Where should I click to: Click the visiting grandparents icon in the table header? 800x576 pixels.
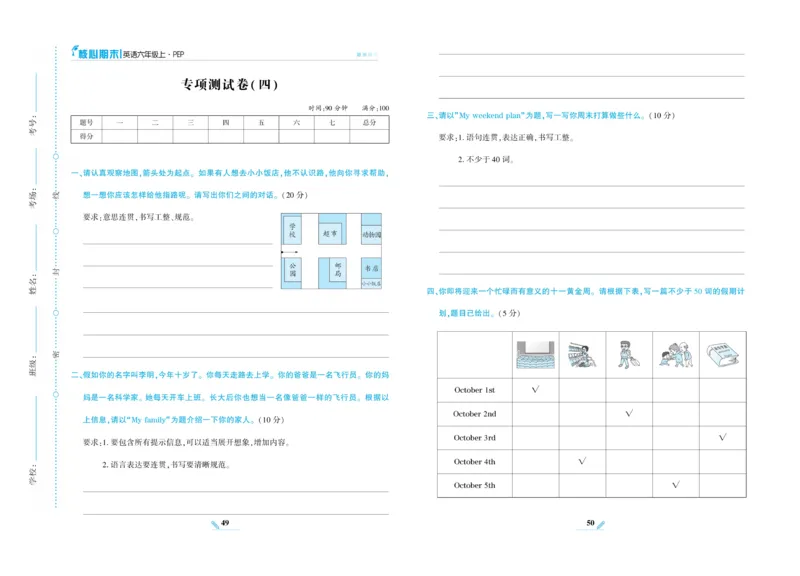tap(676, 354)
